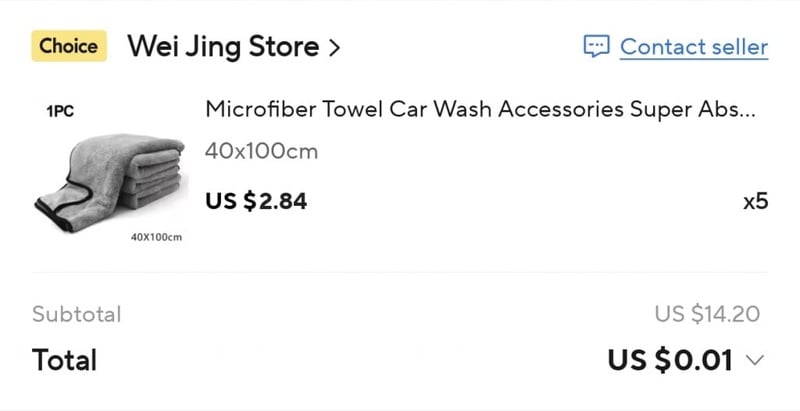The image size is (800, 411).
Task: Click the yellow Choice badge
Action: [x=69, y=46]
